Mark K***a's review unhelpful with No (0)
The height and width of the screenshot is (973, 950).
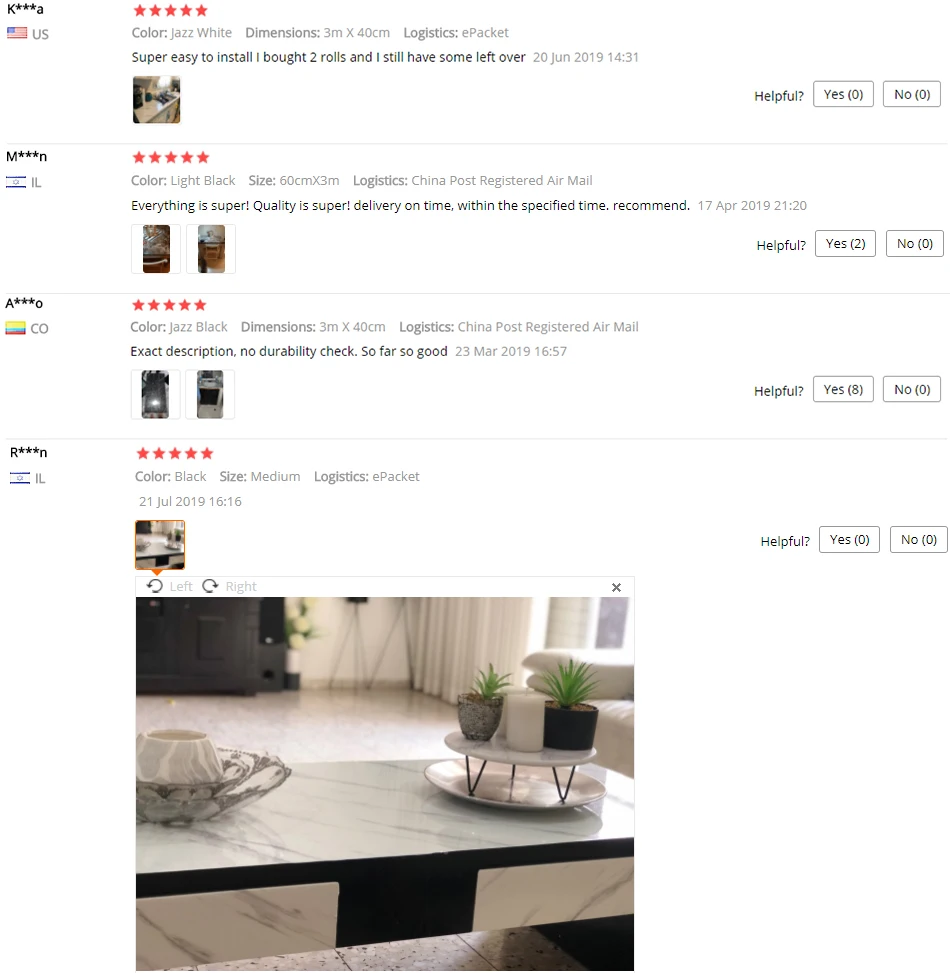coord(912,94)
